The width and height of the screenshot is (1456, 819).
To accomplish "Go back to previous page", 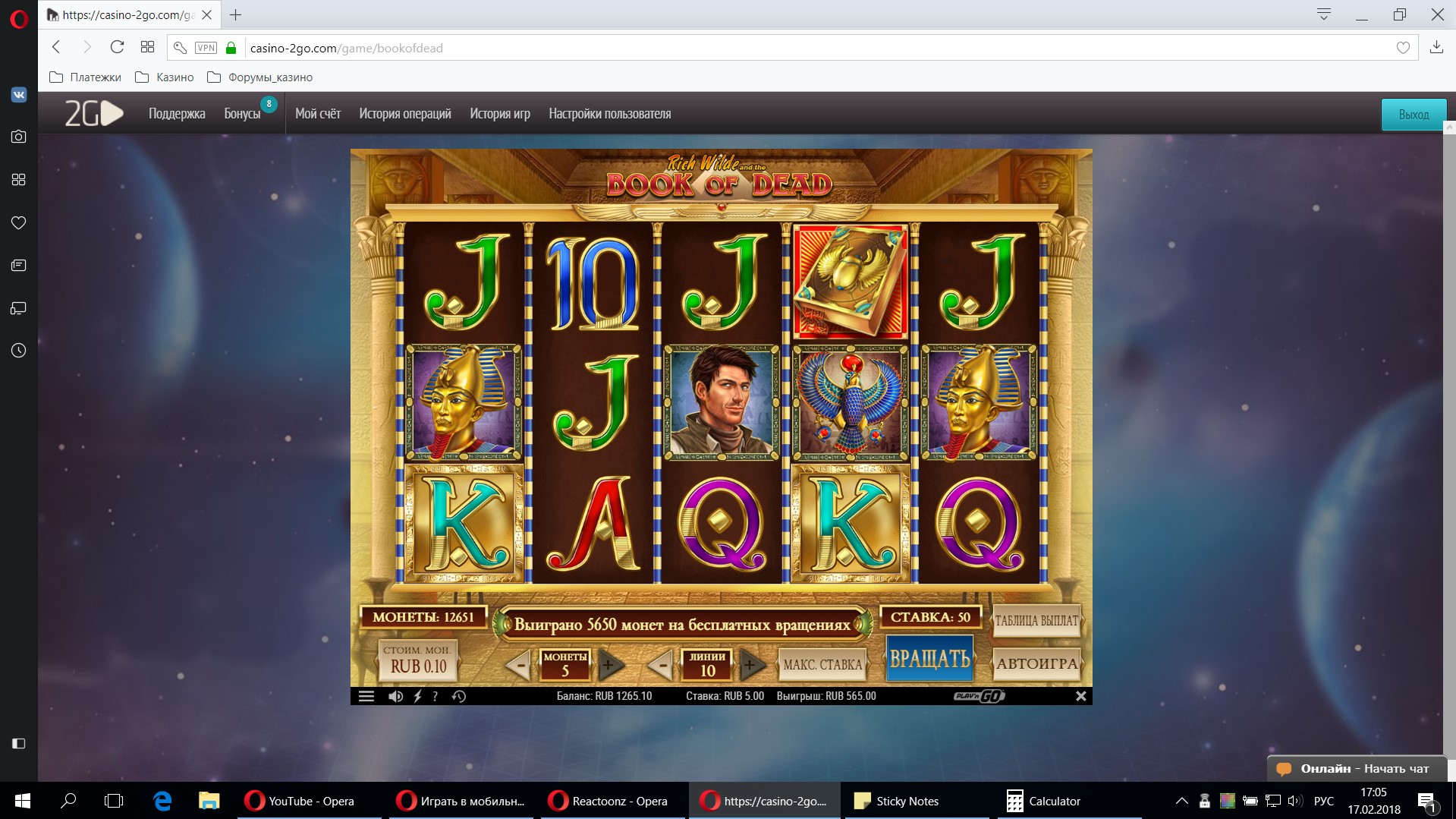I will point(56,47).
